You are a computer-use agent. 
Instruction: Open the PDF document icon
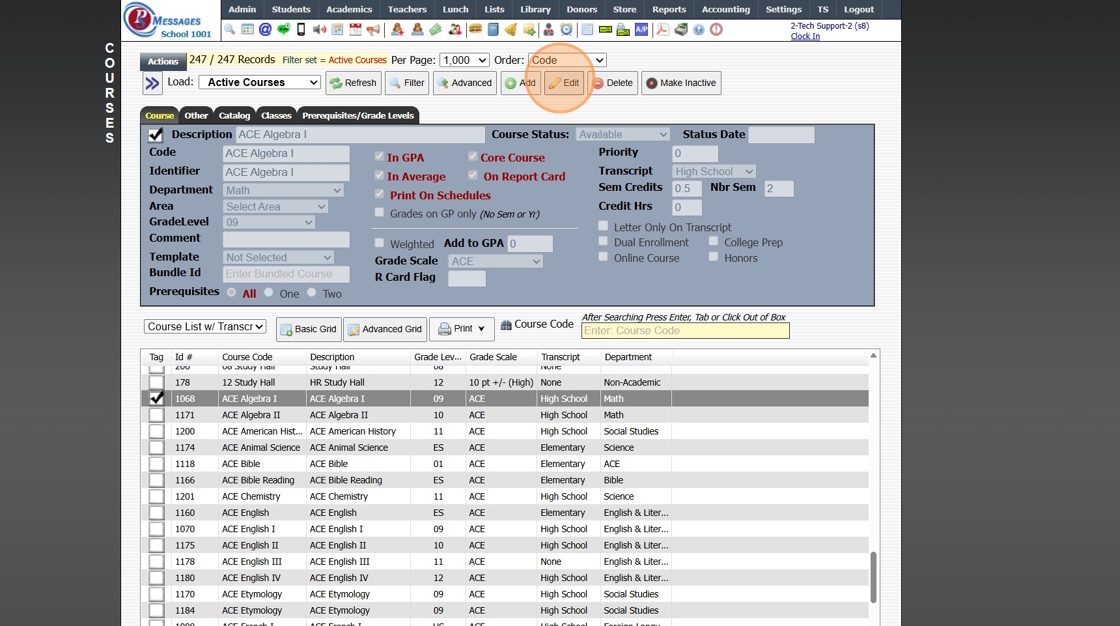click(x=662, y=30)
